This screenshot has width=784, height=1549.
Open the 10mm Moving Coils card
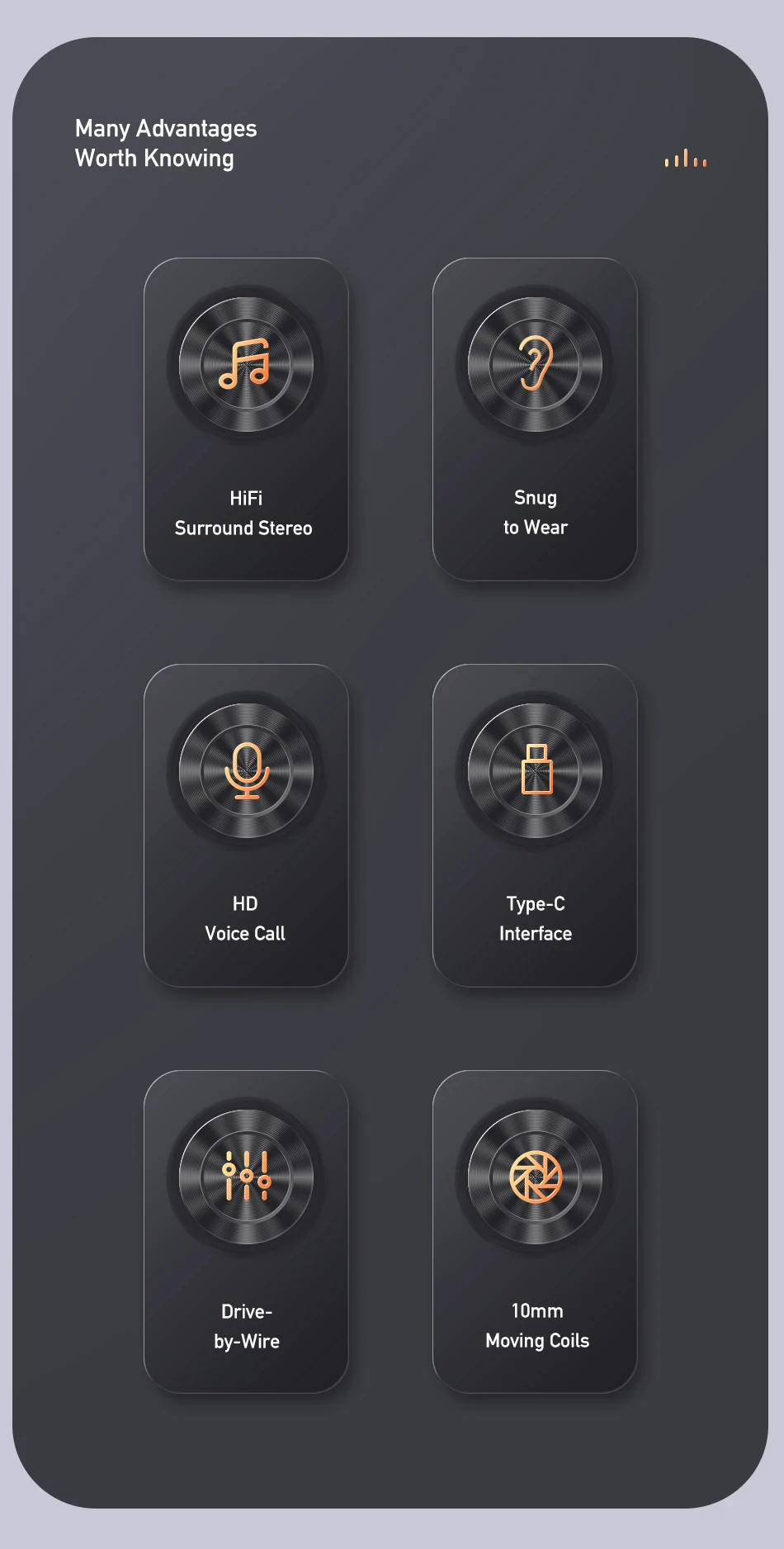coord(535,1232)
